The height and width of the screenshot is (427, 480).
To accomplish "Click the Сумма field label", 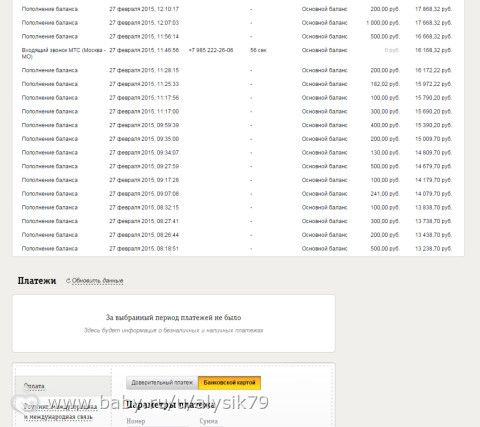I will point(209,421).
